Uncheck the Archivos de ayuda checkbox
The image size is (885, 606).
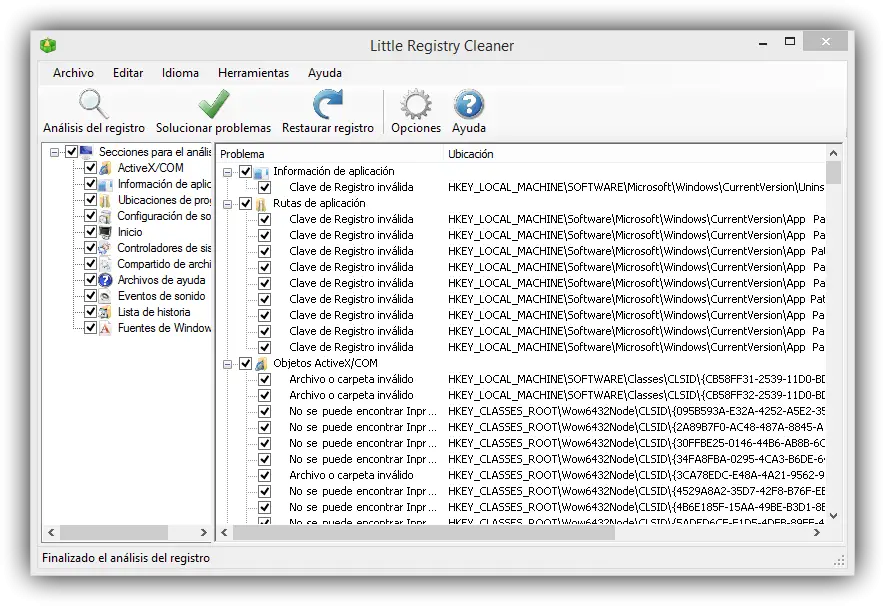(90, 279)
